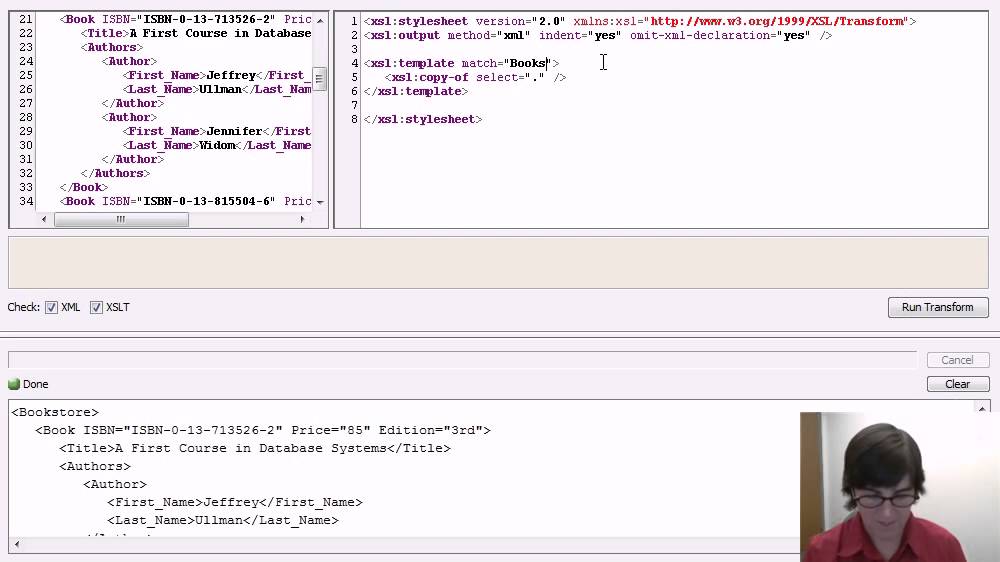Screen dimensions: 1000x562
Task: Click the xsl:stylesheet version declaration line
Action: point(640,21)
